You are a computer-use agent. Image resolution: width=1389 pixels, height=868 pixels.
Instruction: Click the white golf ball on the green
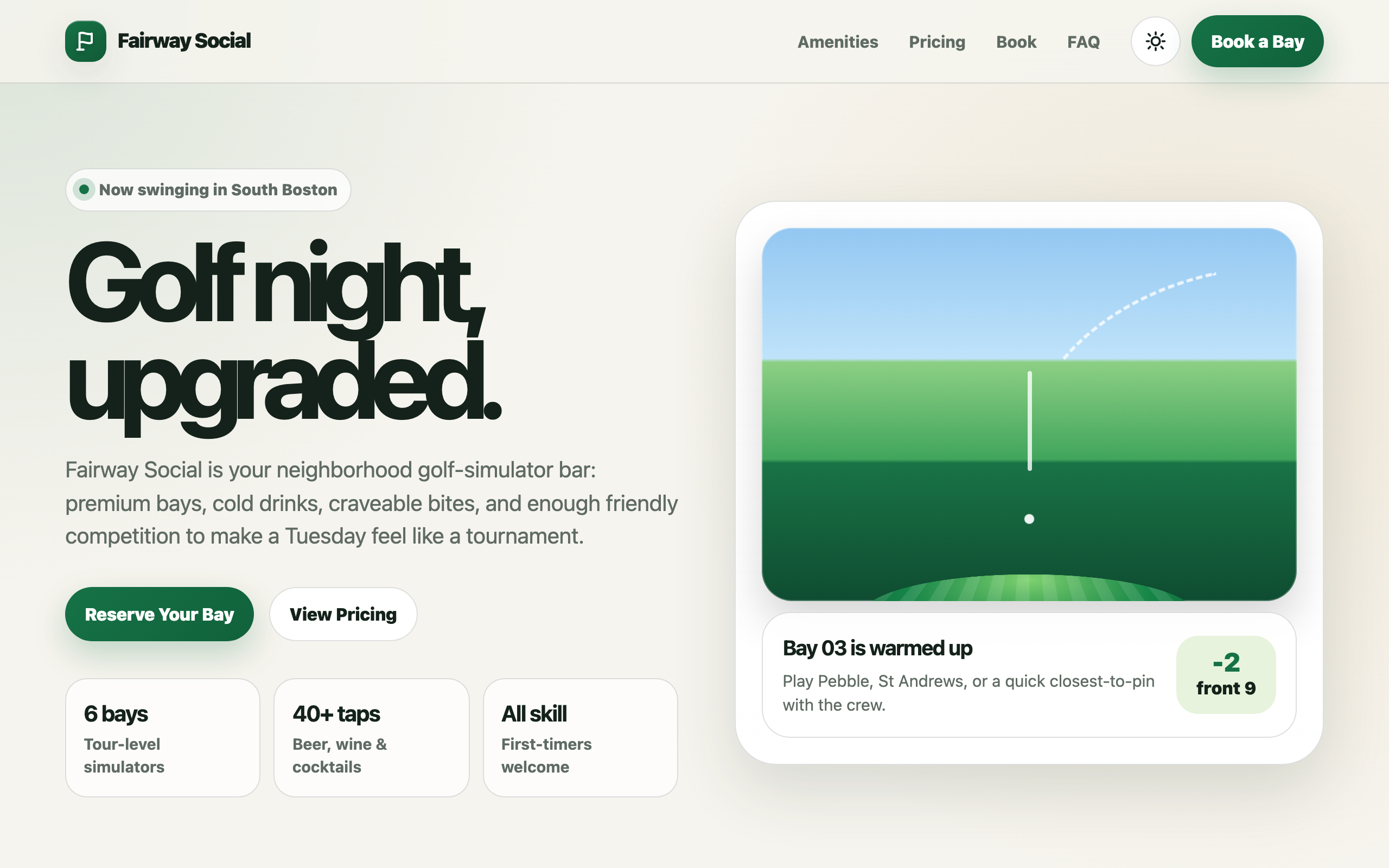(1029, 519)
